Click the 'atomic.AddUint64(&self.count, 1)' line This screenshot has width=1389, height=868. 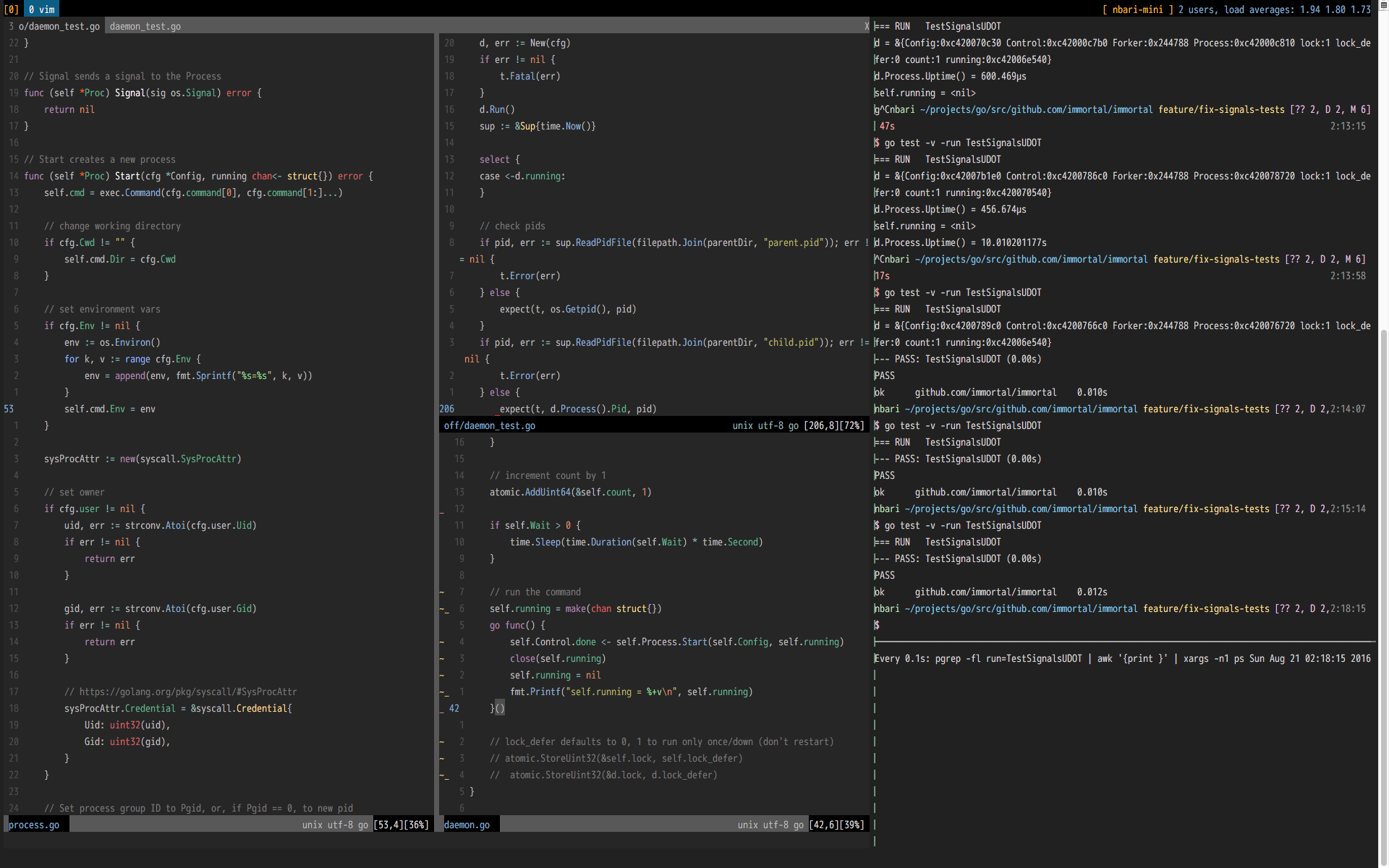[x=571, y=492]
